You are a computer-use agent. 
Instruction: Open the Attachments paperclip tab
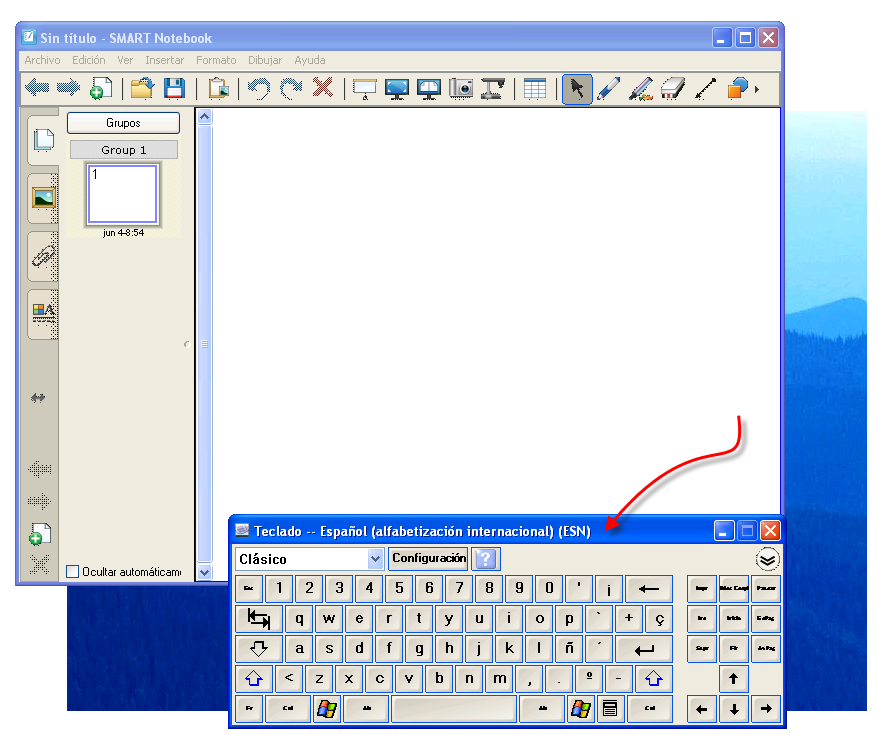point(43,256)
